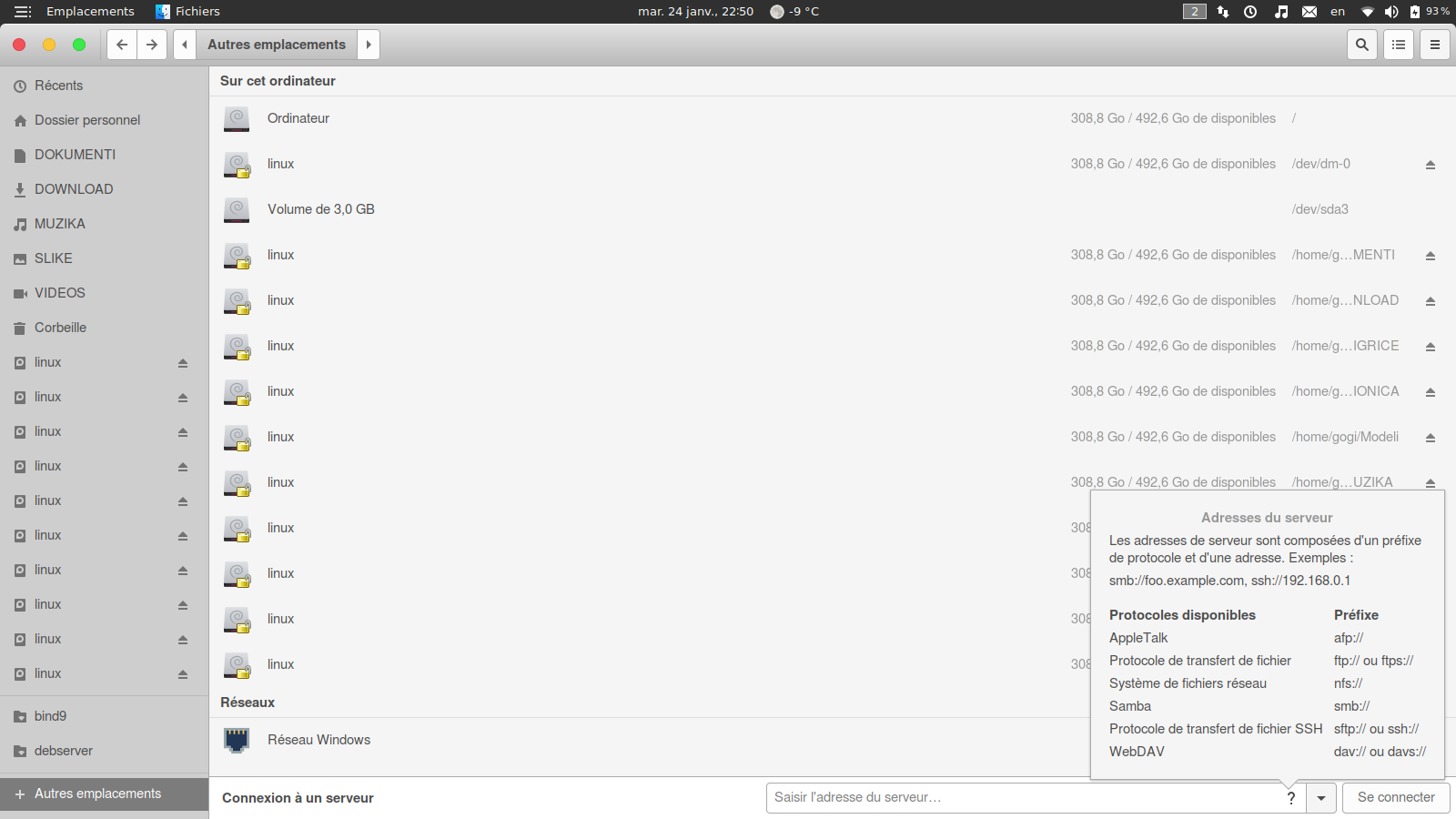Open the Fichiers application menu

[x=197, y=12]
